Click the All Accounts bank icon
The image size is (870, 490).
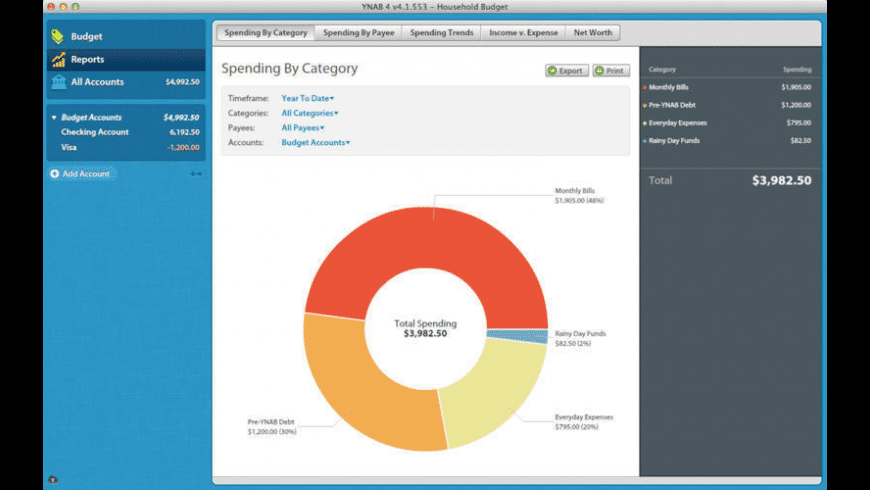(58, 82)
